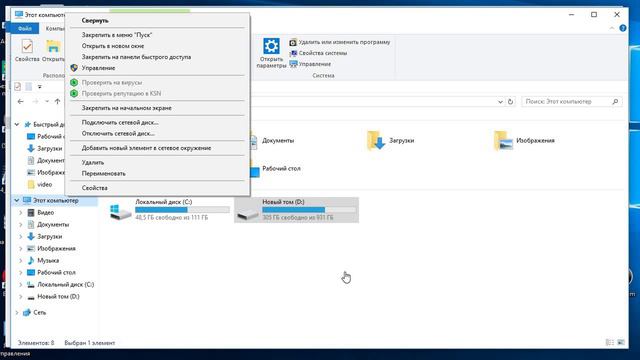This screenshot has height=360, width=640.
Task: Click the Открыть параметры gear icon
Action: coord(271,46)
